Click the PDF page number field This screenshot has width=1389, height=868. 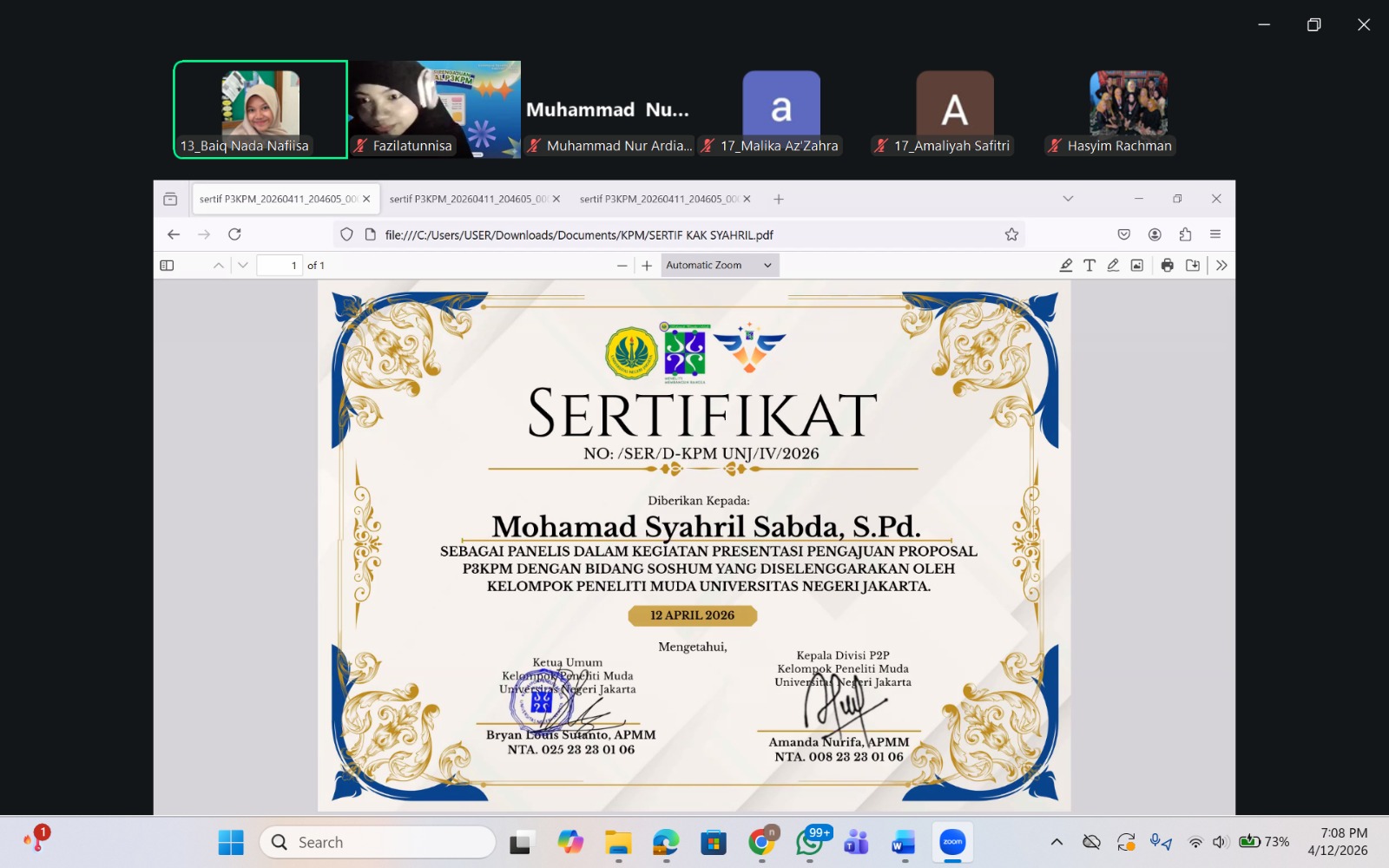point(279,266)
